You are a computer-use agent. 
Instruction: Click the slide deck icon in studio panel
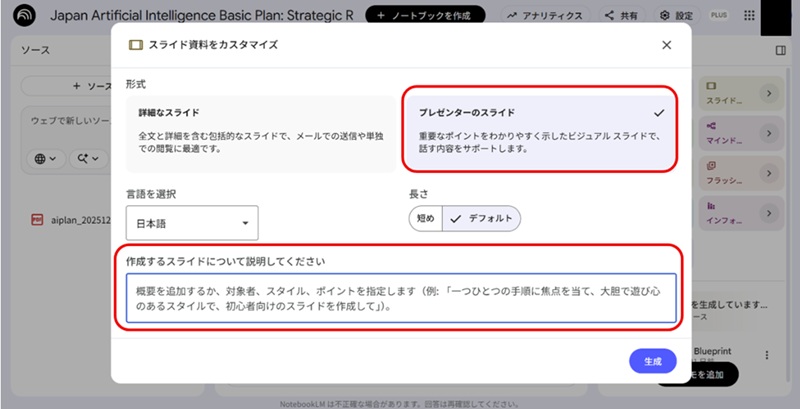point(711,86)
